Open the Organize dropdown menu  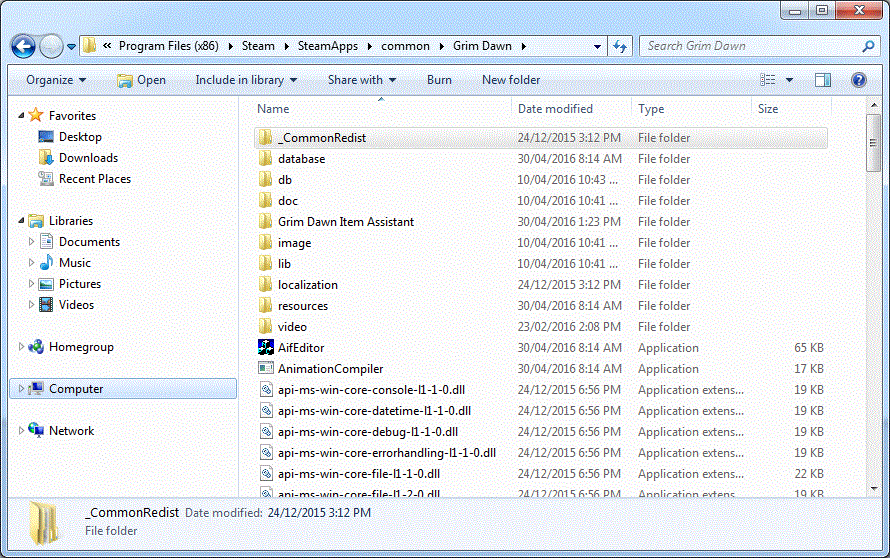(x=56, y=80)
